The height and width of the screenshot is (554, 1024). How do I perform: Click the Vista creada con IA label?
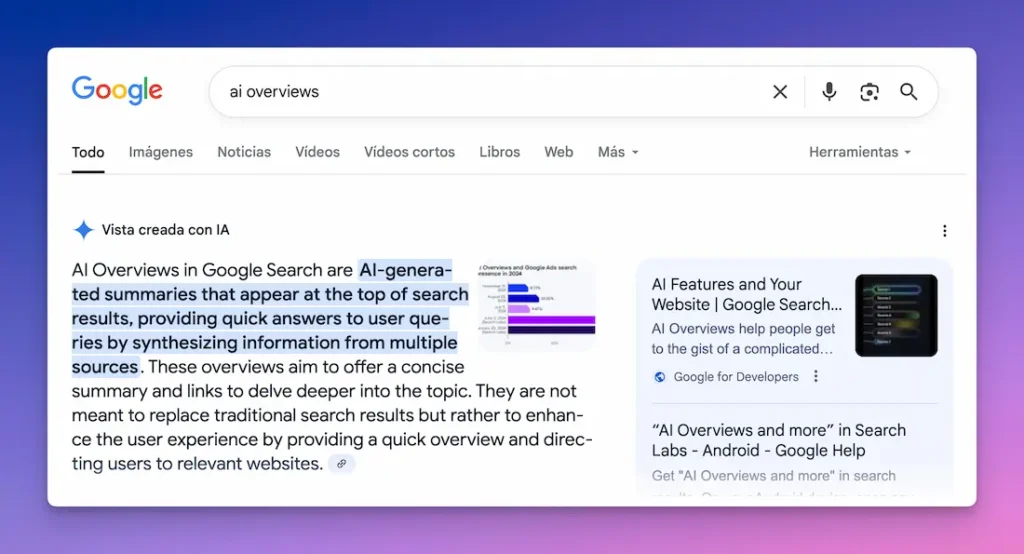tap(165, 230)
